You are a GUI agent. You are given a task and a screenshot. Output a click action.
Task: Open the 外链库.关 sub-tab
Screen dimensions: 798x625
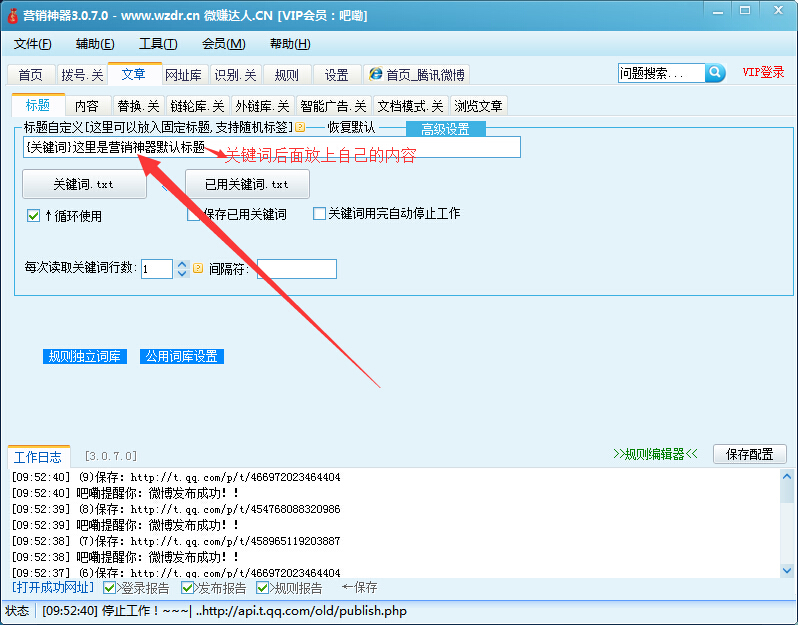click(263, 106)
